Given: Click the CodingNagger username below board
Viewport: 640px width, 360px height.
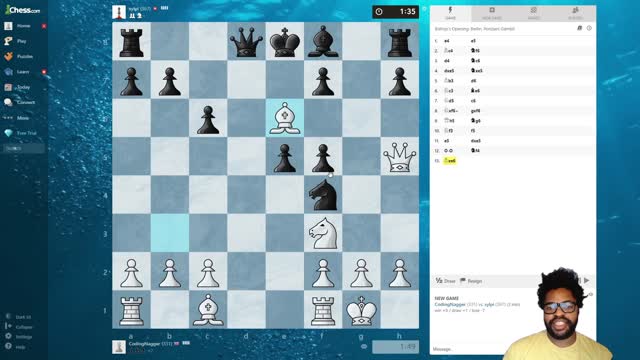Looking at the screenshot, I should click(144, 344).
